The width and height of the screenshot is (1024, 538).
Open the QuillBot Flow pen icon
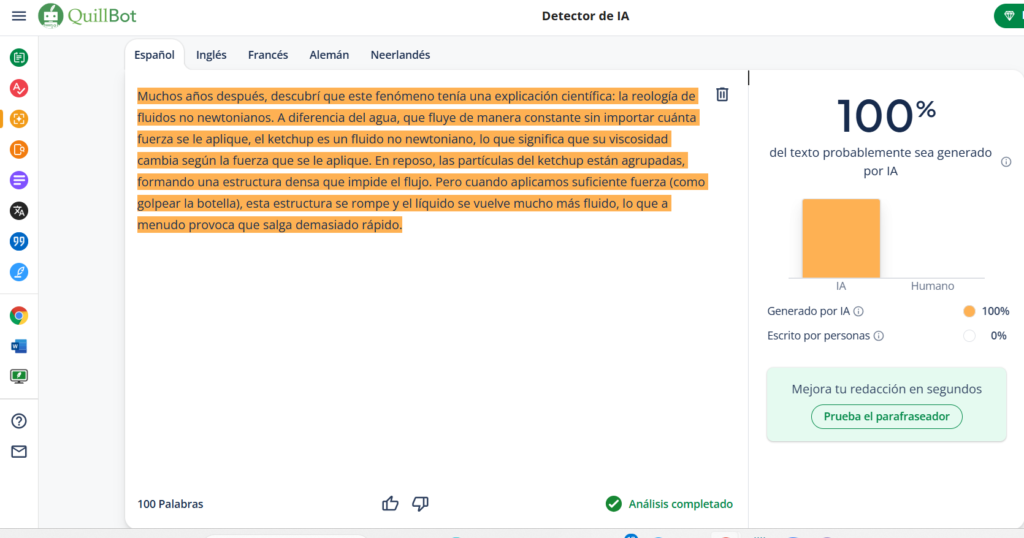point(19,272)
